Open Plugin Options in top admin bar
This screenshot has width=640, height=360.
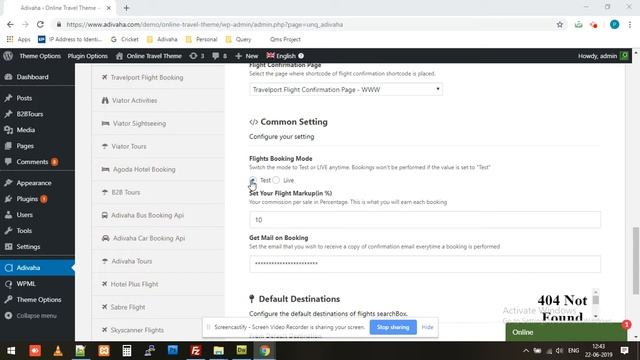point(88,56)
